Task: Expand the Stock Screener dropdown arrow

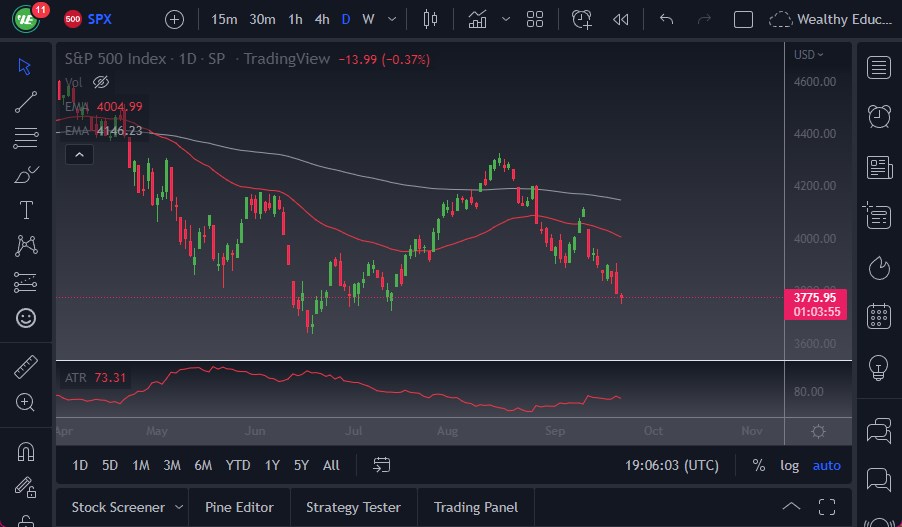Action: (178, 507)
